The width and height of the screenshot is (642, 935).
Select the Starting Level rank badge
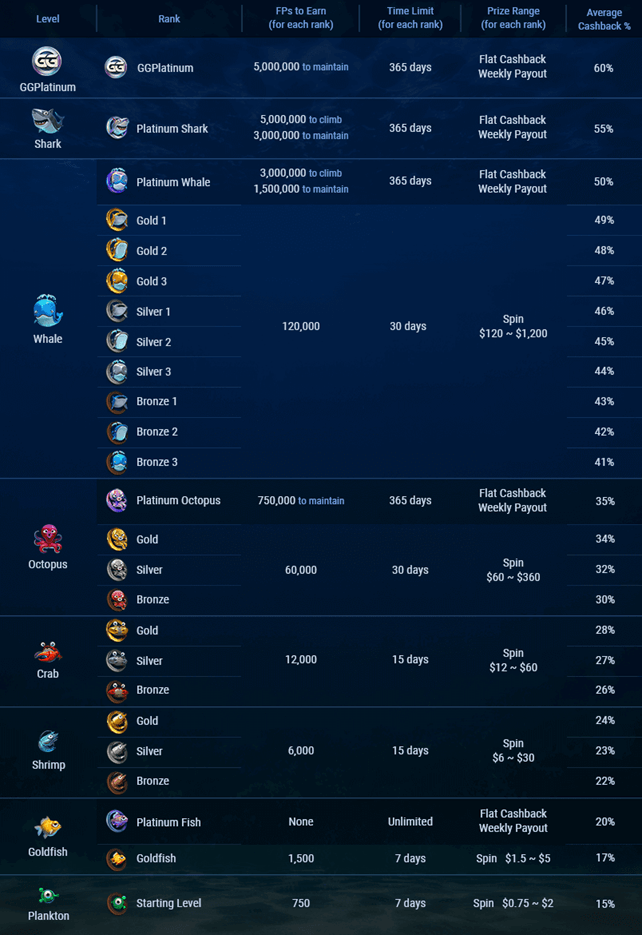tap(117, 903)
